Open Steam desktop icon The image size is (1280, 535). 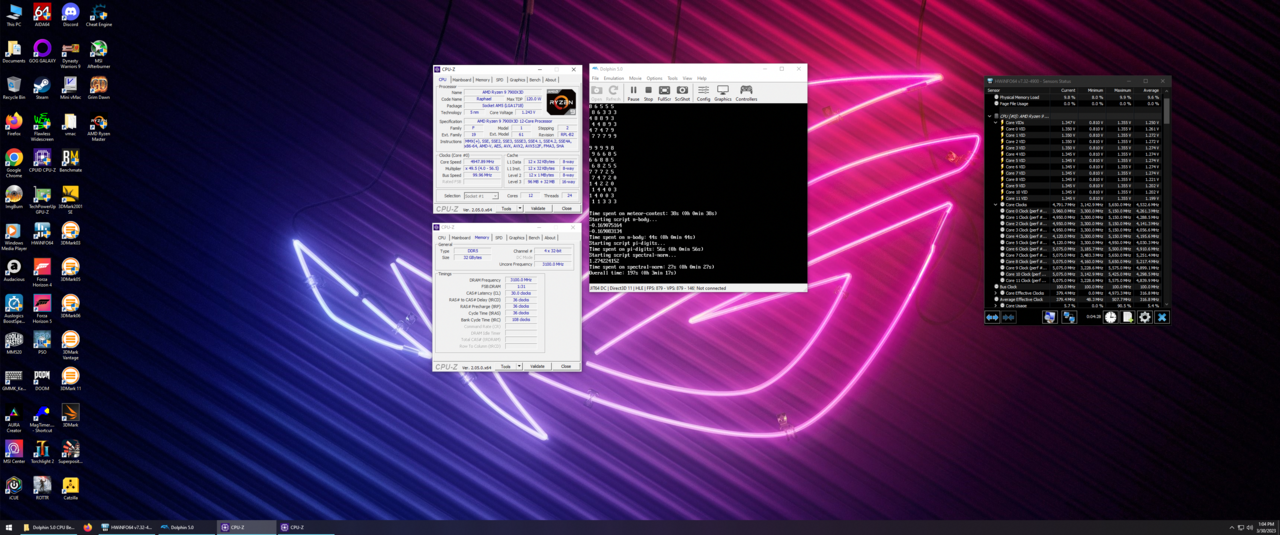tap(42, 89)
